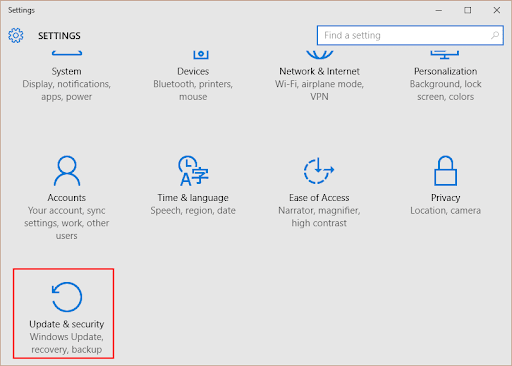Click the Time & language label
The width and height of the screenshot is (512, 366).
point(193,198)
